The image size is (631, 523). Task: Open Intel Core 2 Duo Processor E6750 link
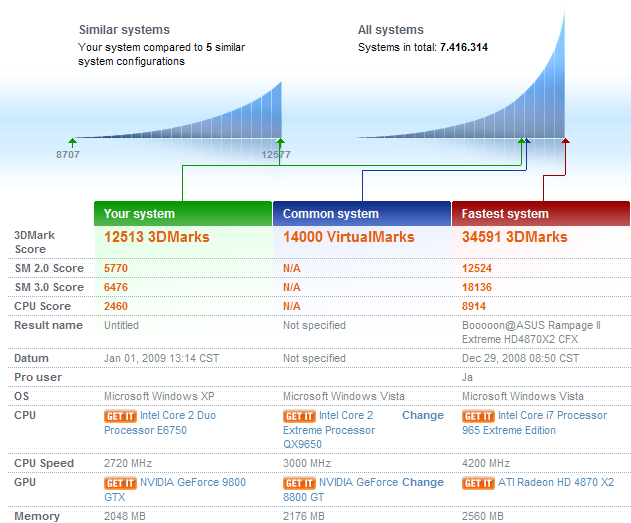[x=160, y=423]
